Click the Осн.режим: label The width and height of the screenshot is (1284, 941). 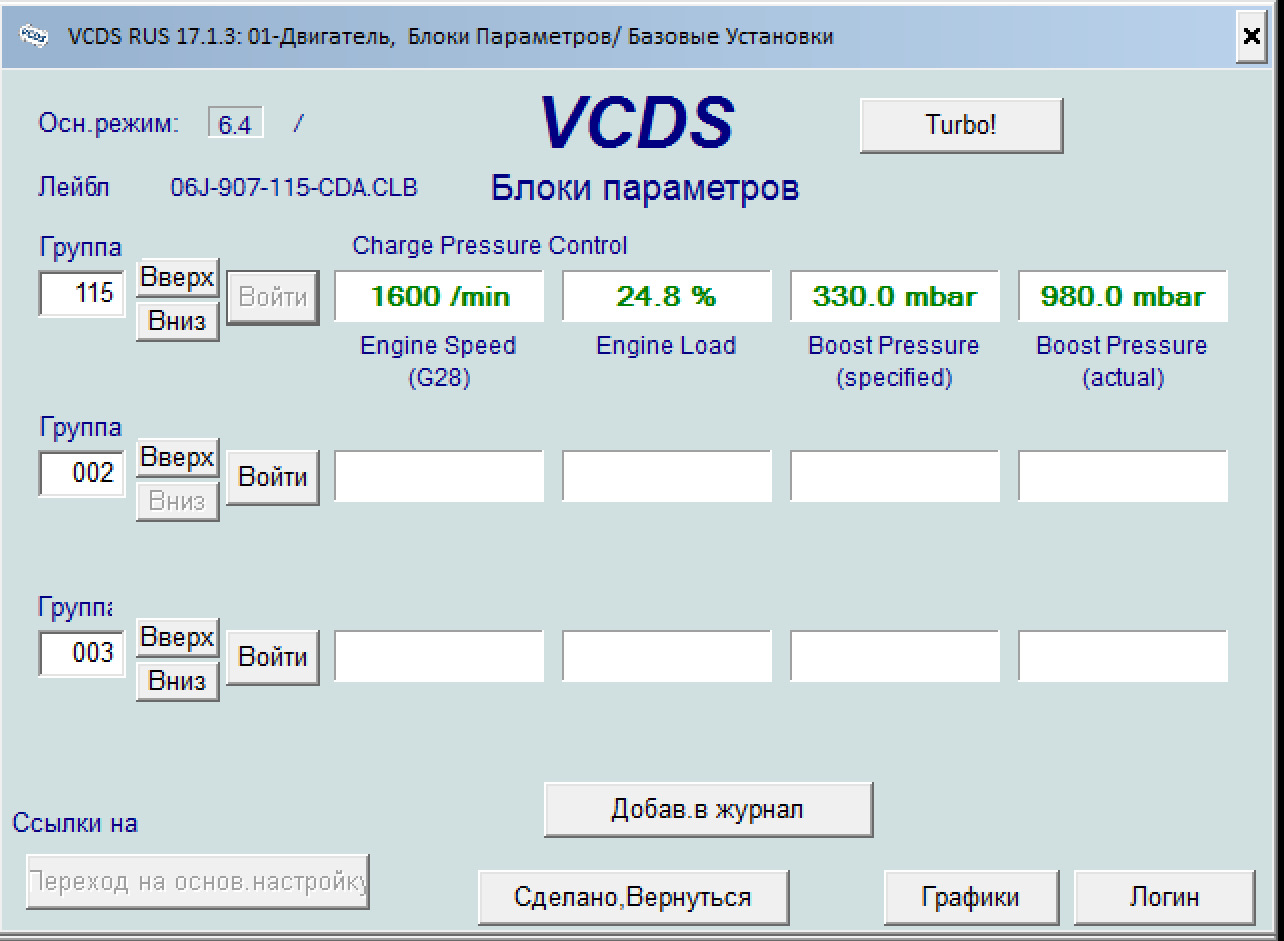point(109,124)
